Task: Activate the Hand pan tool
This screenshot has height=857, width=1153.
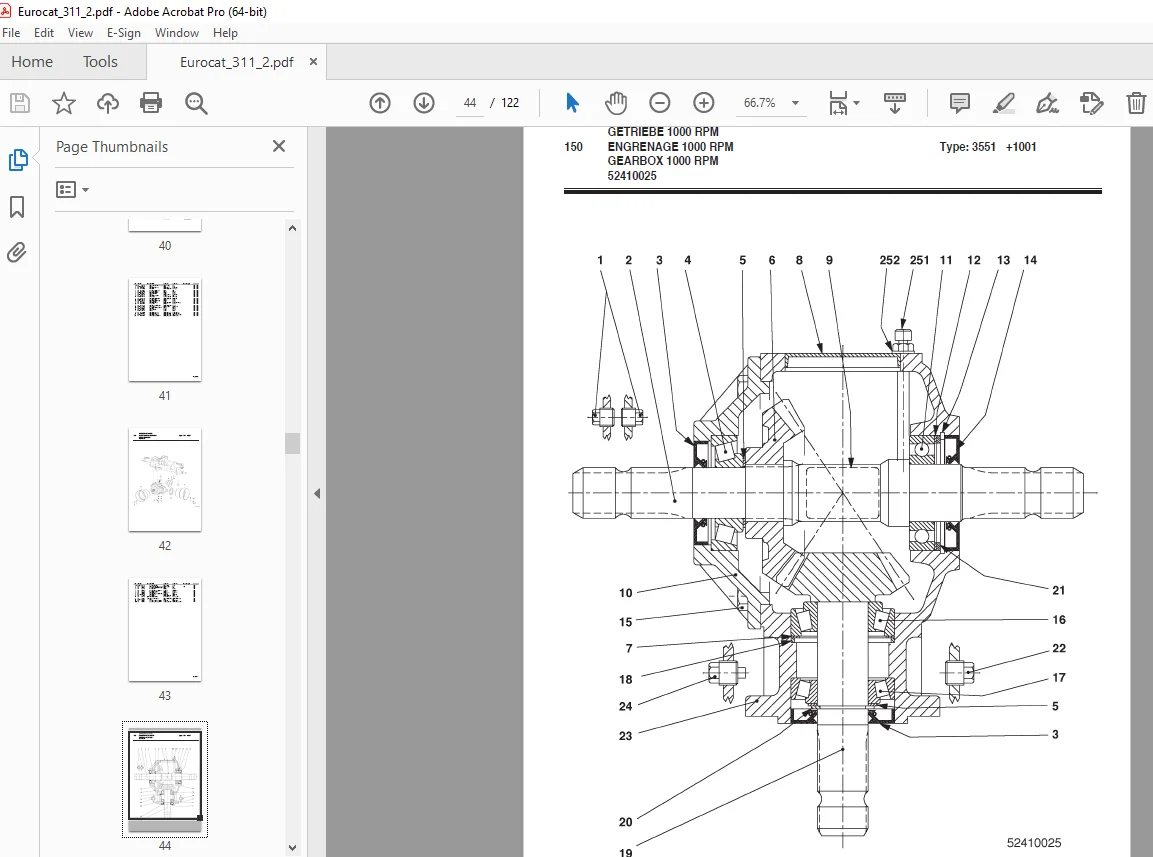Action: click(x=615, y=103)
